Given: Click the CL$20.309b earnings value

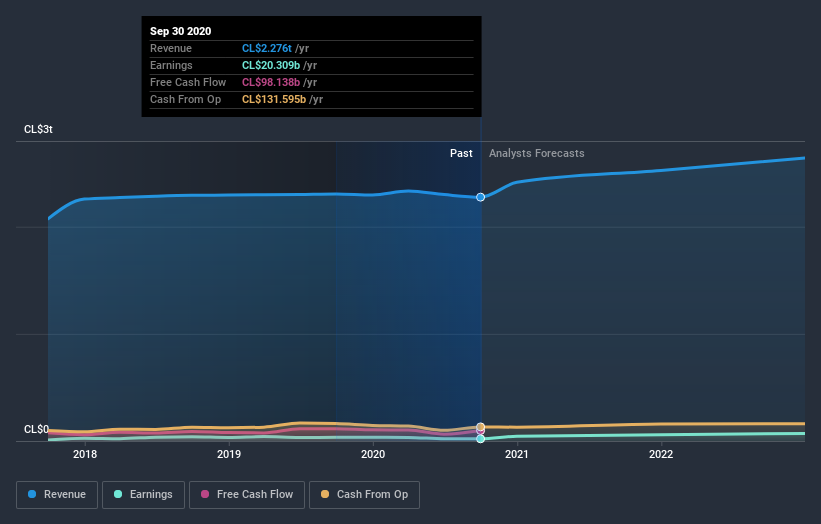Looking at the screenshot, I should tap(271, 65).
